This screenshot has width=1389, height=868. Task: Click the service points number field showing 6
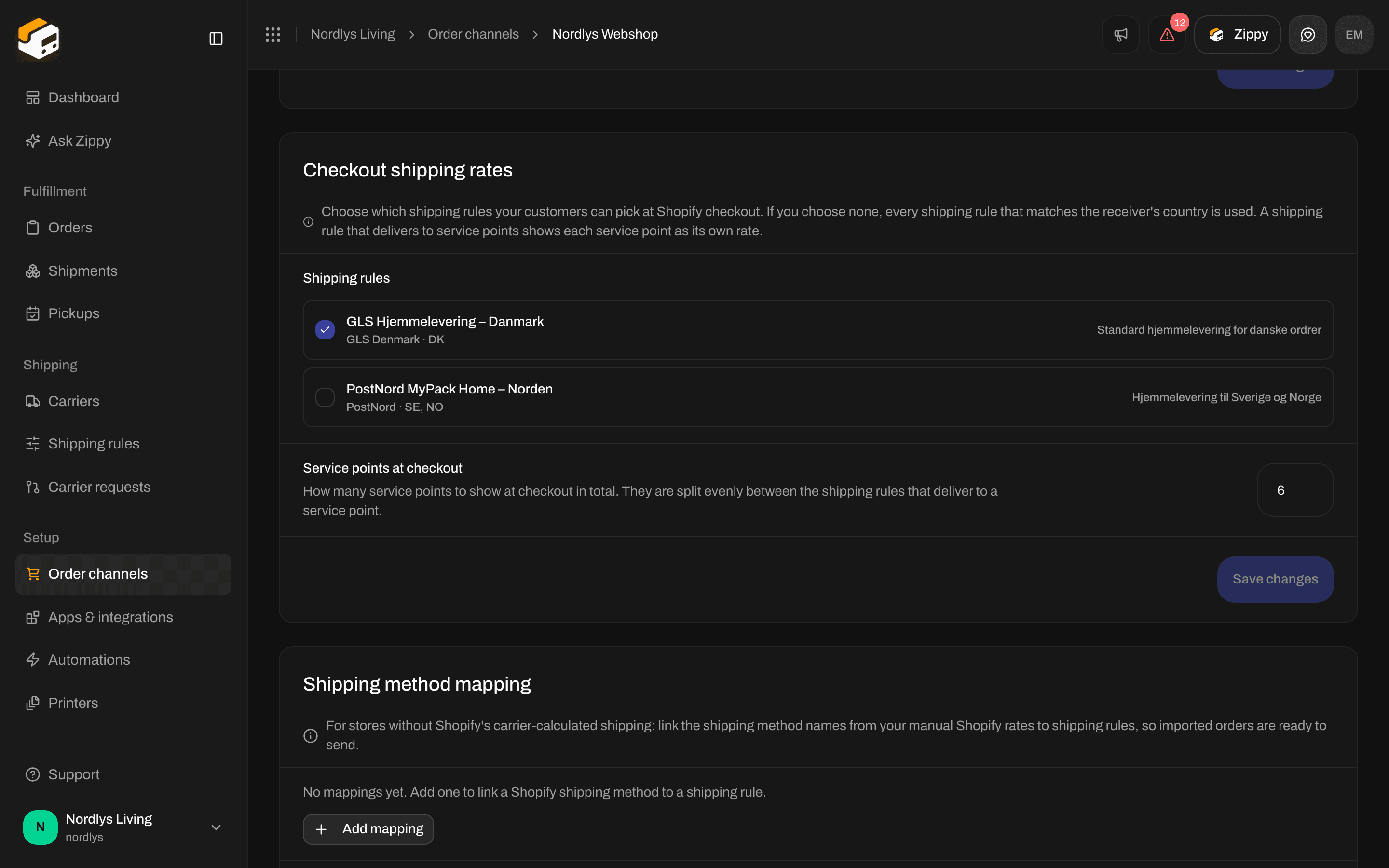[x=1295, y=490]
